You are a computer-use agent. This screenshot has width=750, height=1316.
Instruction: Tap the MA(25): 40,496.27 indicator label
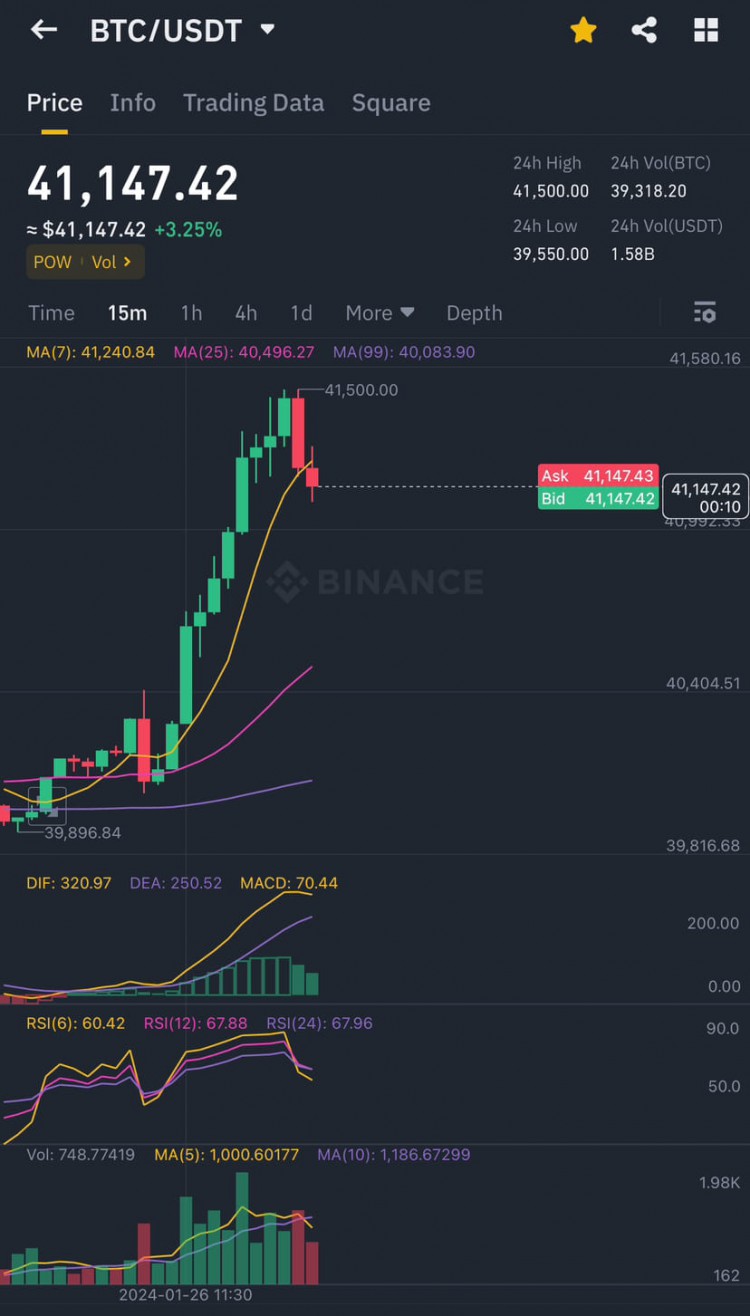244,352
